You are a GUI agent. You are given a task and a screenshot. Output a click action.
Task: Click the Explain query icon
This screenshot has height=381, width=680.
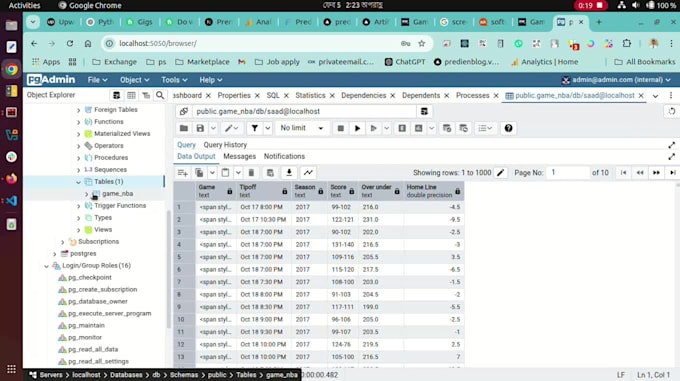402,128
